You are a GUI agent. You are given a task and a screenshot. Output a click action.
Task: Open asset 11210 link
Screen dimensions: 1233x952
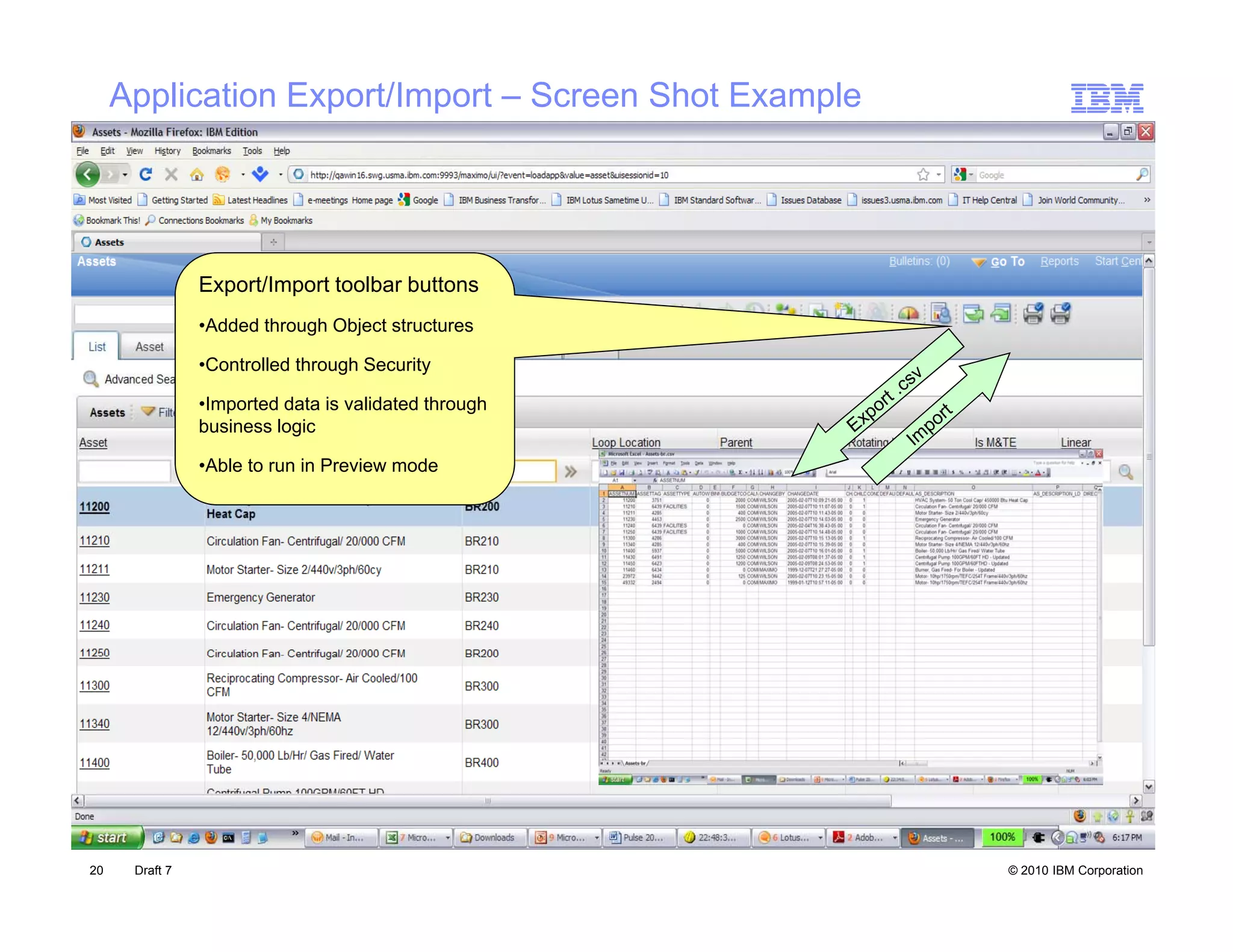(95, 540)
